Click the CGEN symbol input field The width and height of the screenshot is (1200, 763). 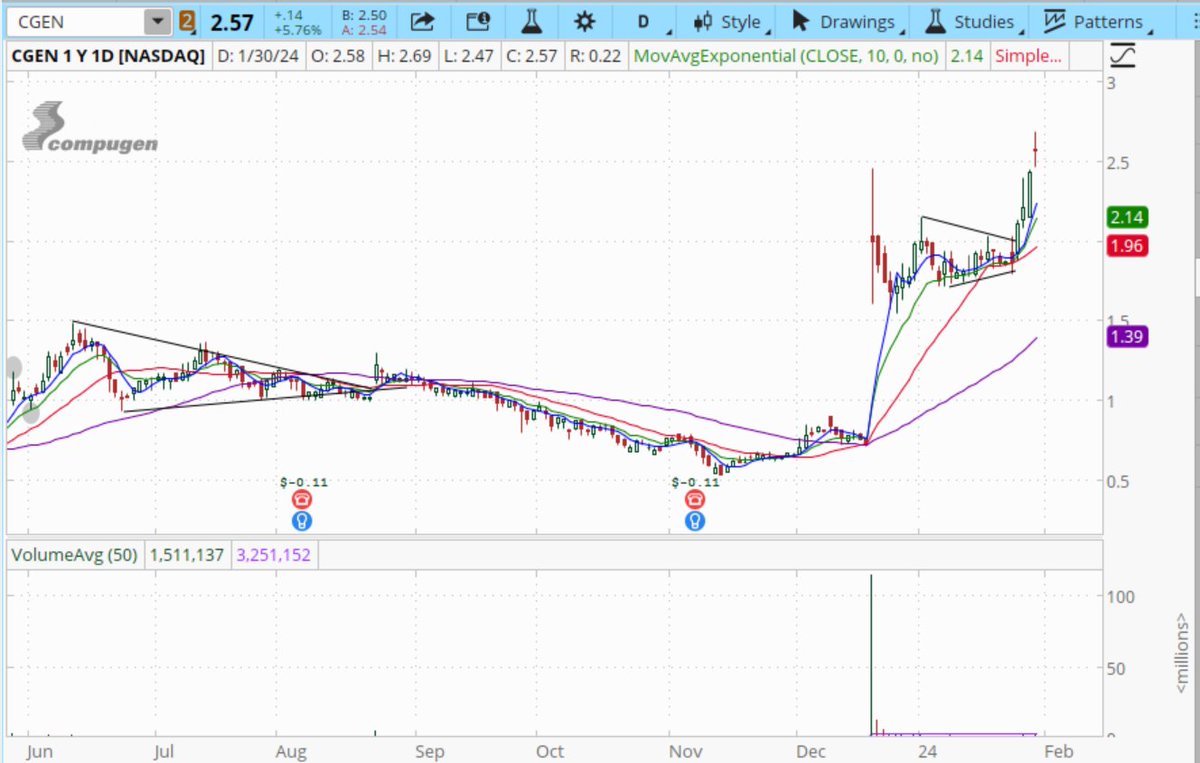(x=76, y=21)
